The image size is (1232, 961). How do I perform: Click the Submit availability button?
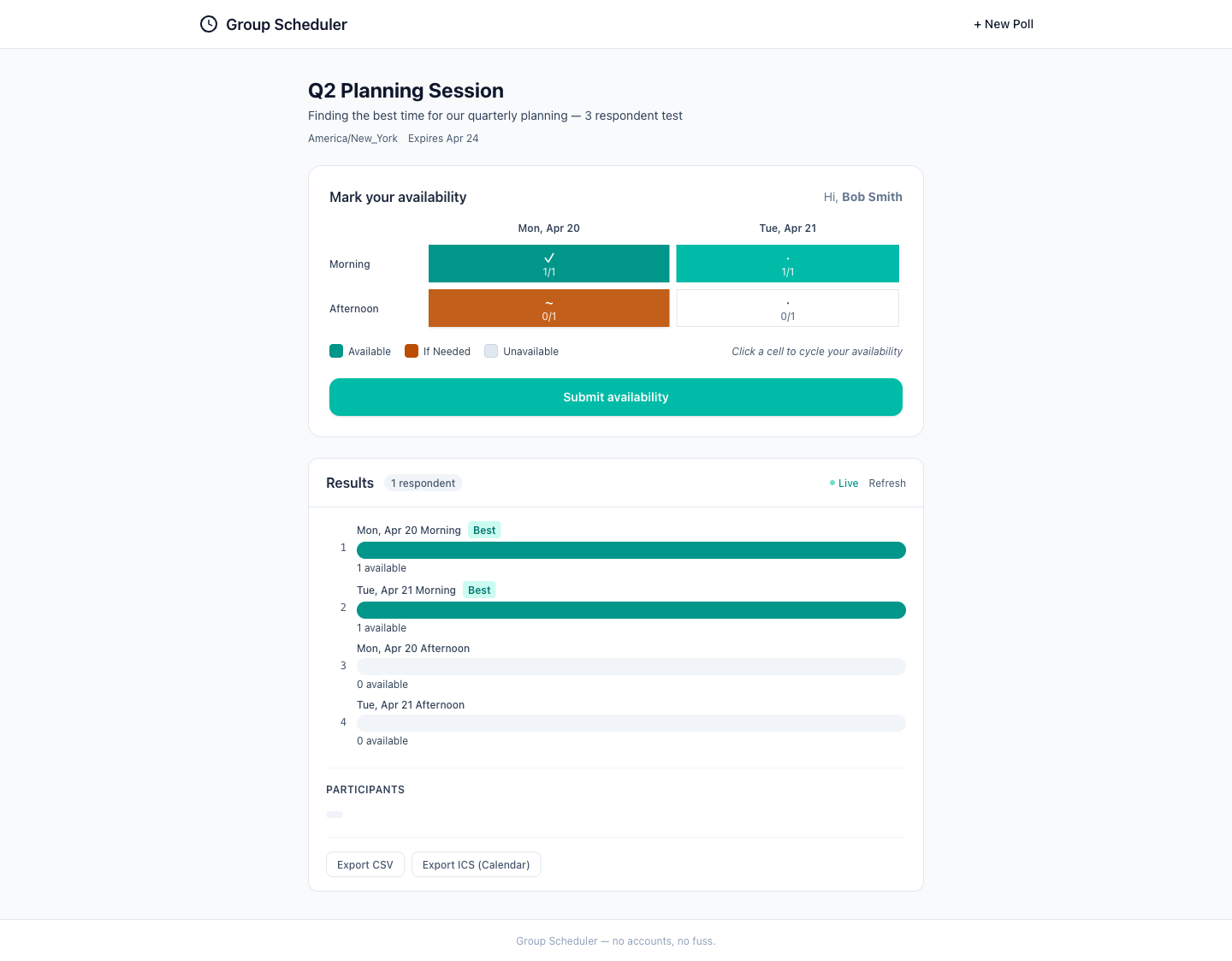[x=615, y=397]
